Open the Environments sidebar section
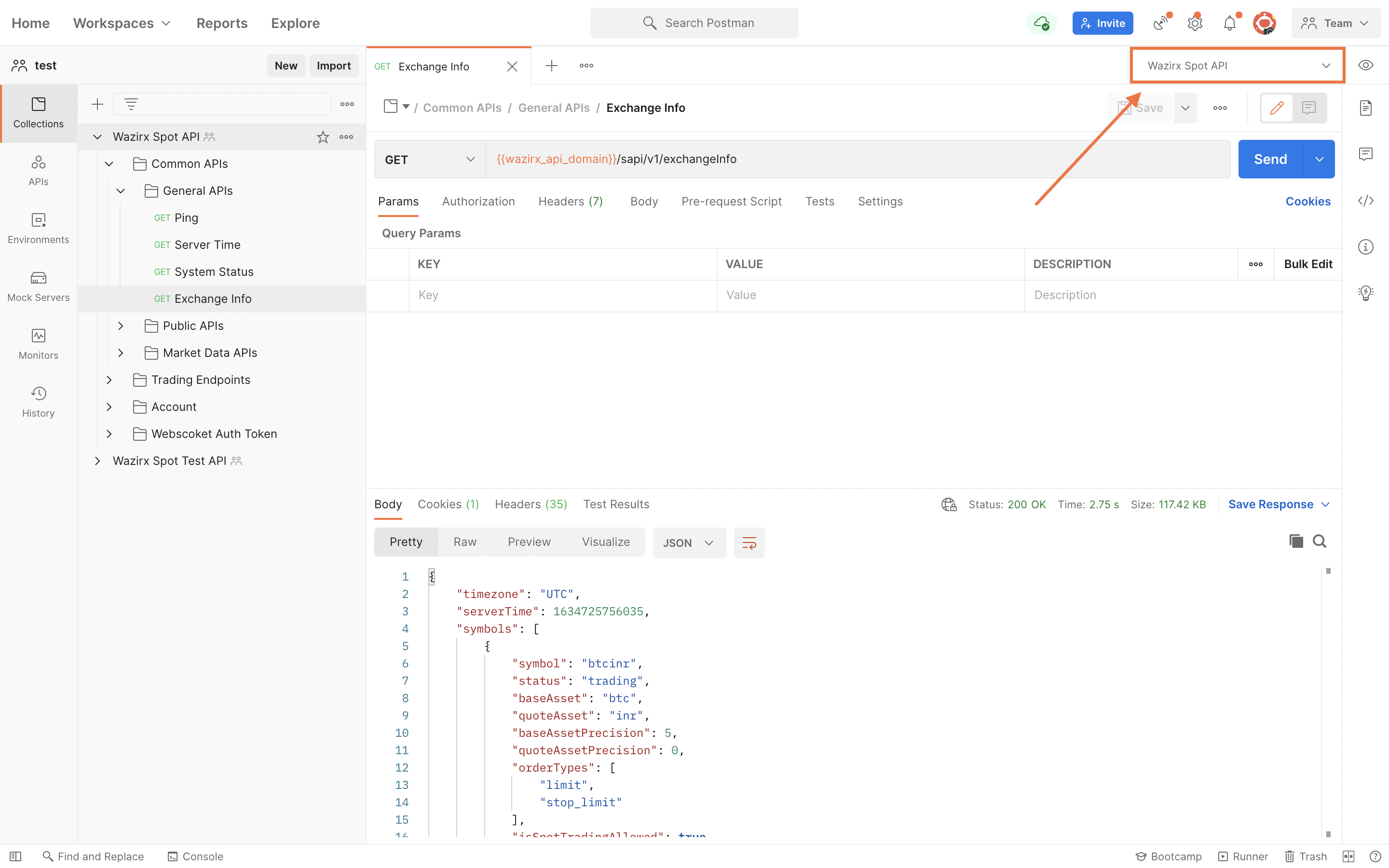 click(x=38, y=228)
